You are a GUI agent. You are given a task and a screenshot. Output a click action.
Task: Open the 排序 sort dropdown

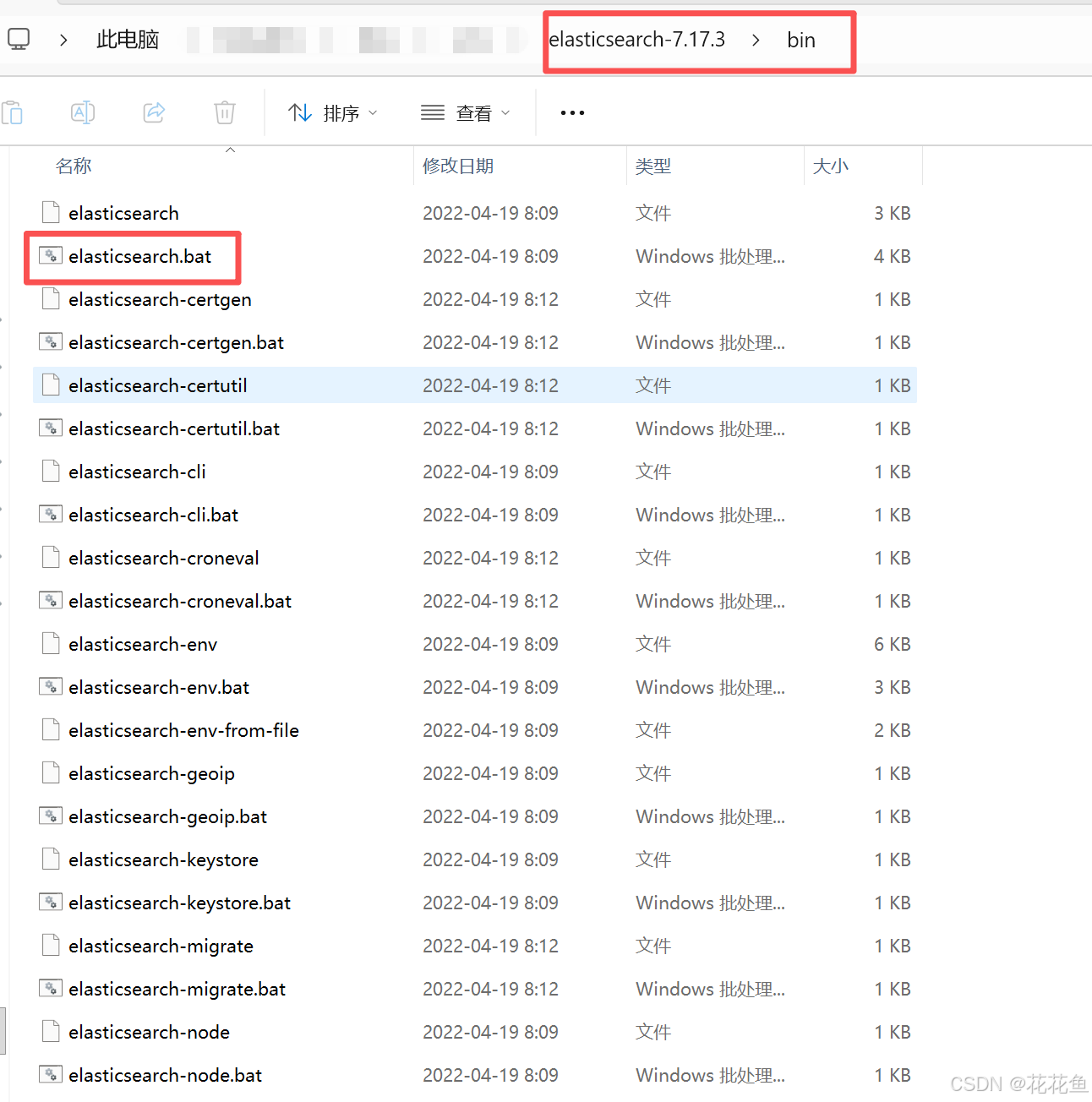(333, 113)
